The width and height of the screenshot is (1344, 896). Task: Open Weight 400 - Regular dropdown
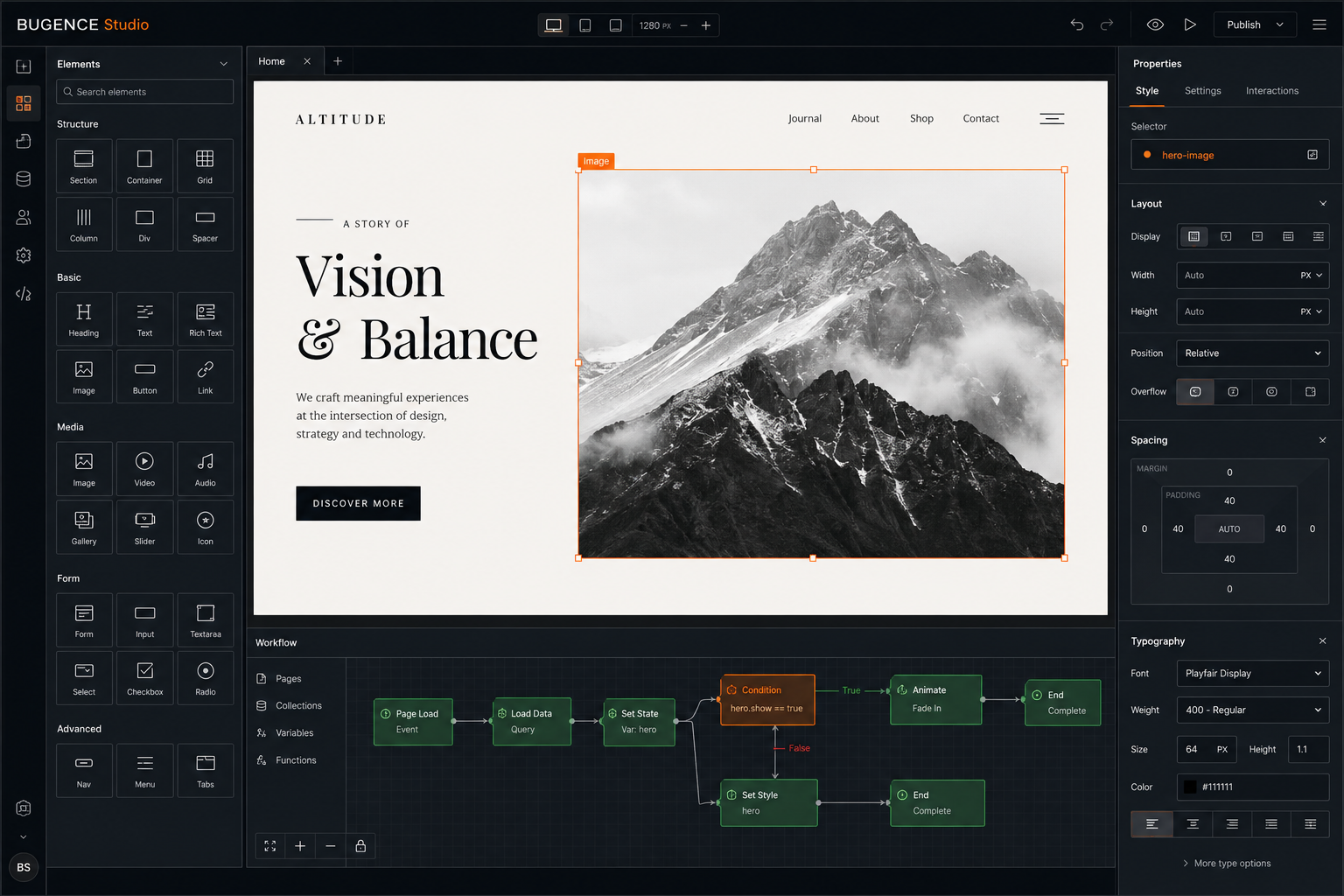click(x=1253, y=710)
